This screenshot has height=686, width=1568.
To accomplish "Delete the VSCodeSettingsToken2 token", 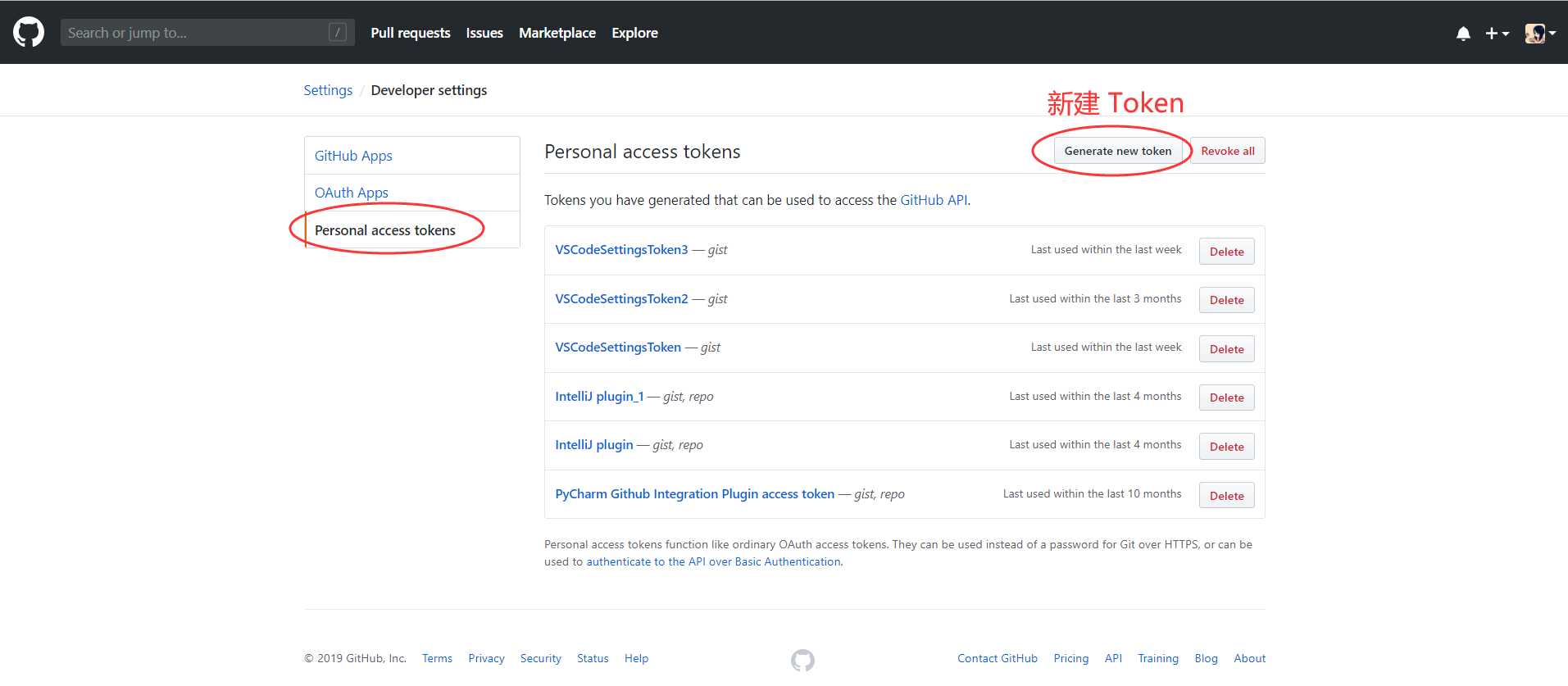I will click(1226, 300).
